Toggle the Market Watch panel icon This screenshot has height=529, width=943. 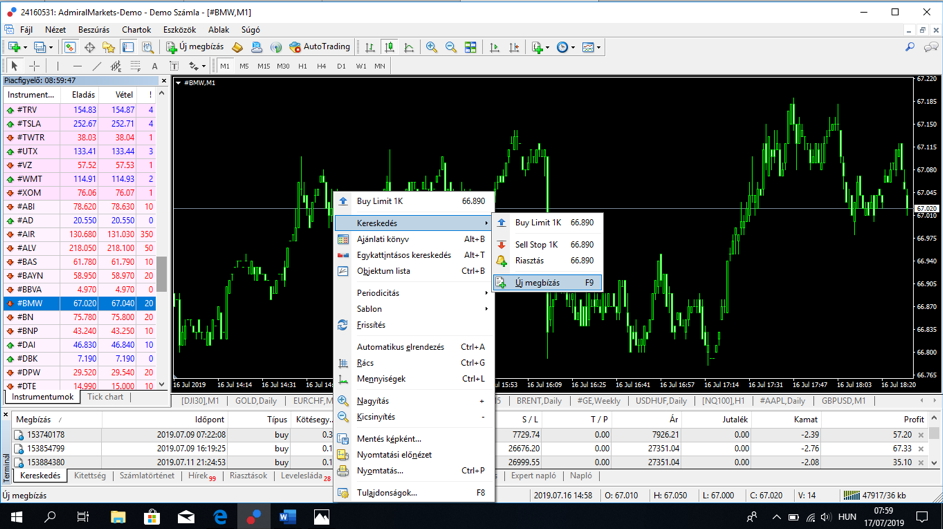click(70, 47)
